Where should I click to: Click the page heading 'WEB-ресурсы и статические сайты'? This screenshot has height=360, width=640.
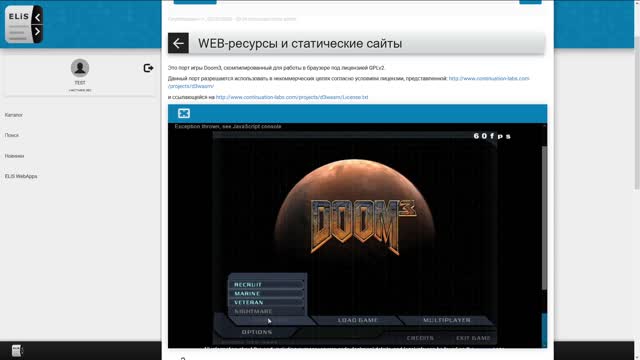[x=300, y=43]
